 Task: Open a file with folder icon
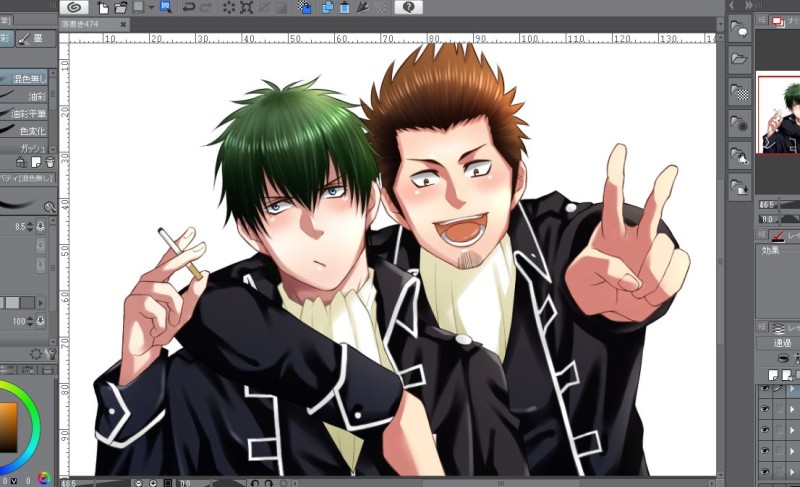click(121, 7)
